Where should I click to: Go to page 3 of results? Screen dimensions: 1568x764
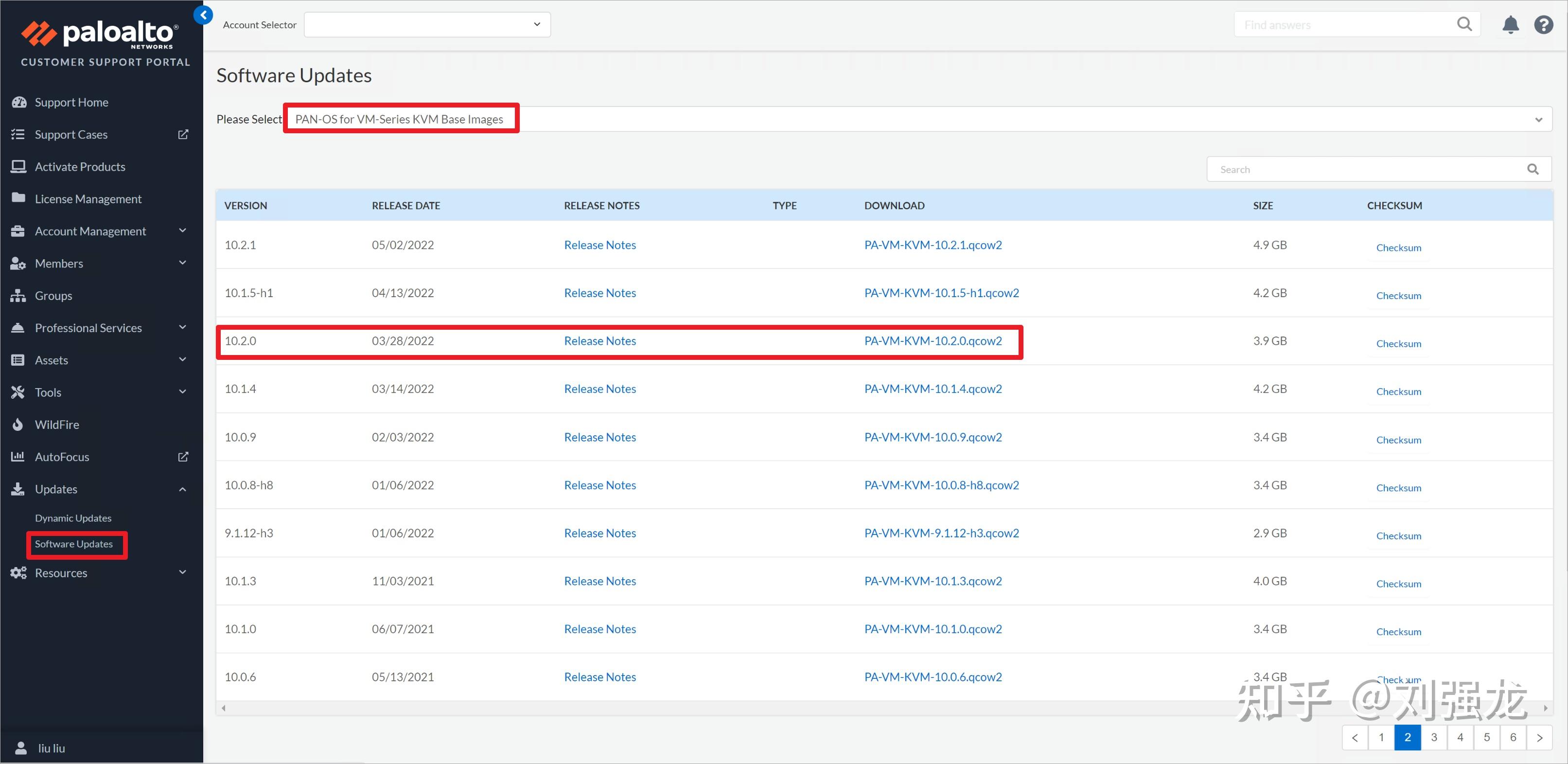1433,737
